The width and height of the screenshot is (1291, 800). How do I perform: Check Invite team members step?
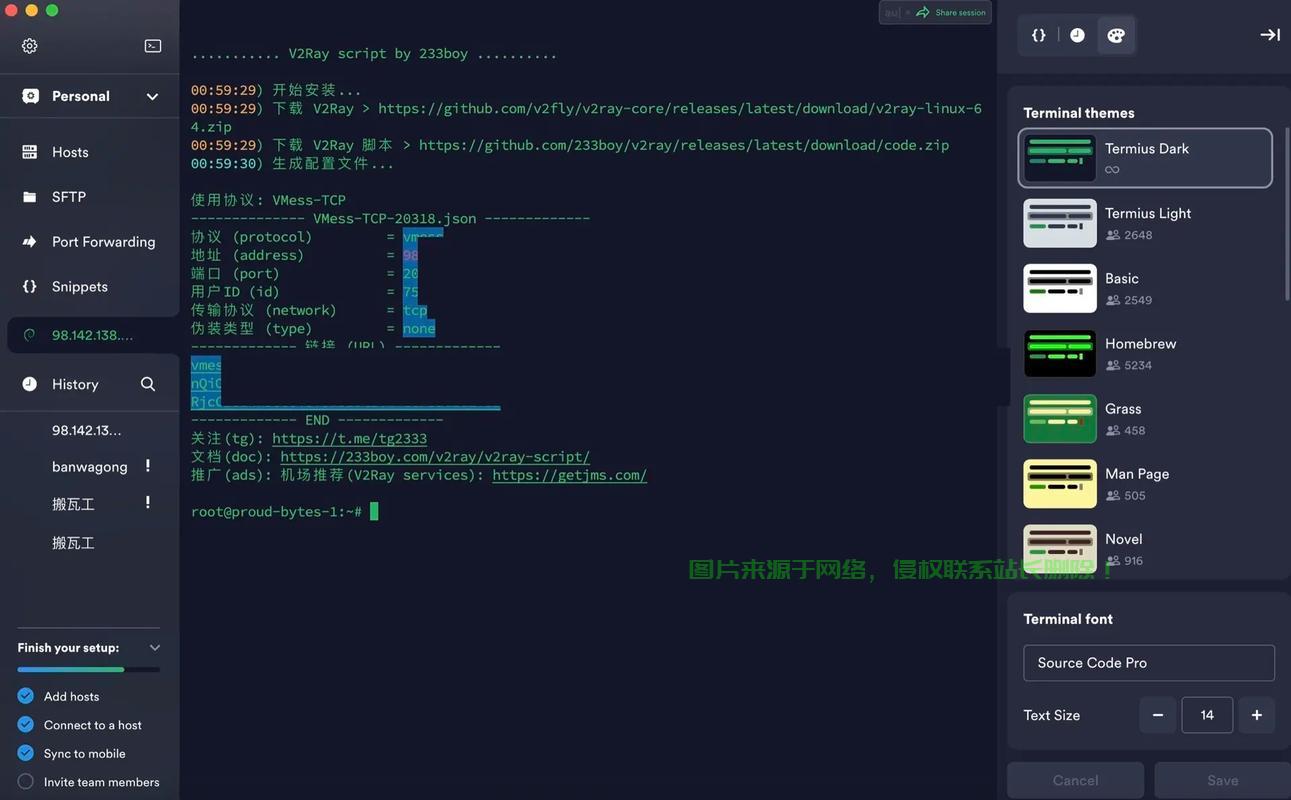point(26,782)
